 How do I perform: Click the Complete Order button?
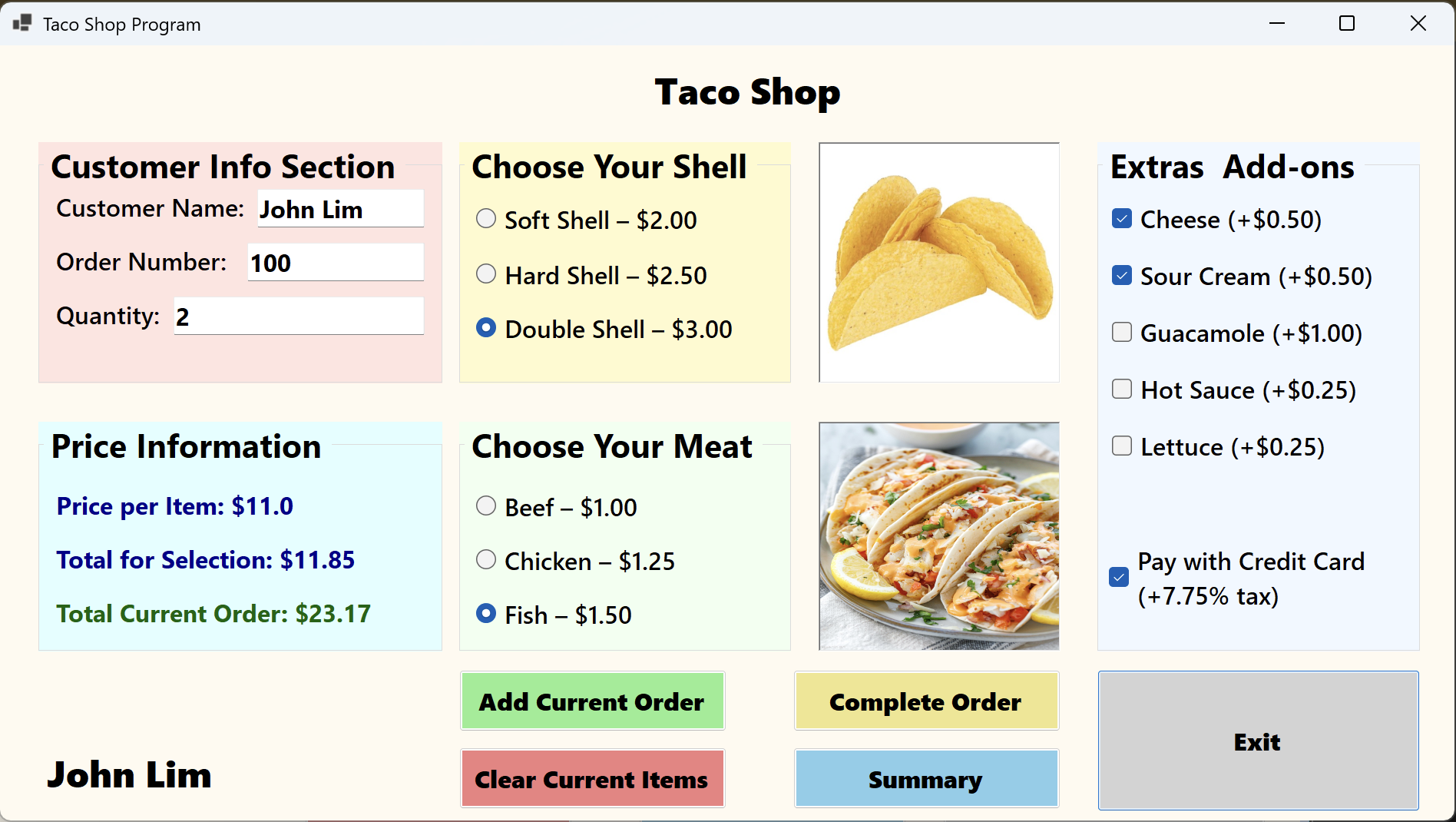click(x=926, y=701)
